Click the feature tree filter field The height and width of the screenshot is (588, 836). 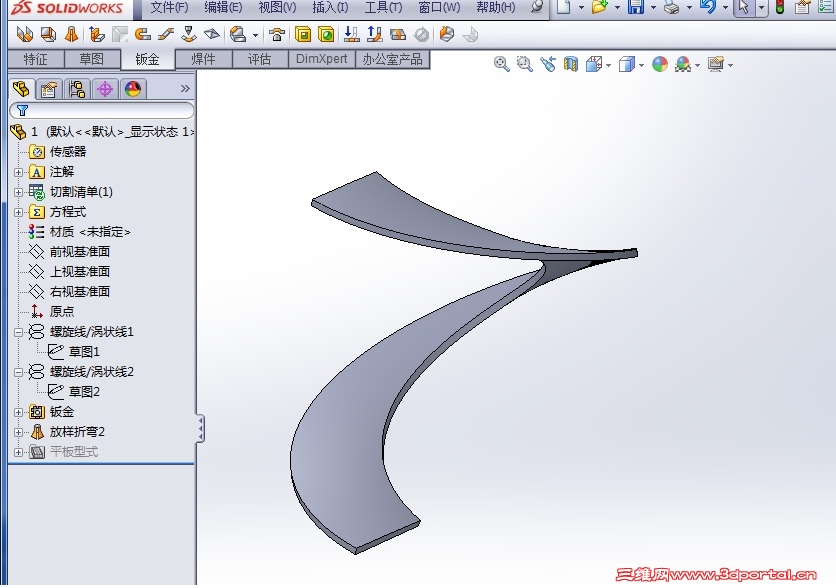point(102,110)
